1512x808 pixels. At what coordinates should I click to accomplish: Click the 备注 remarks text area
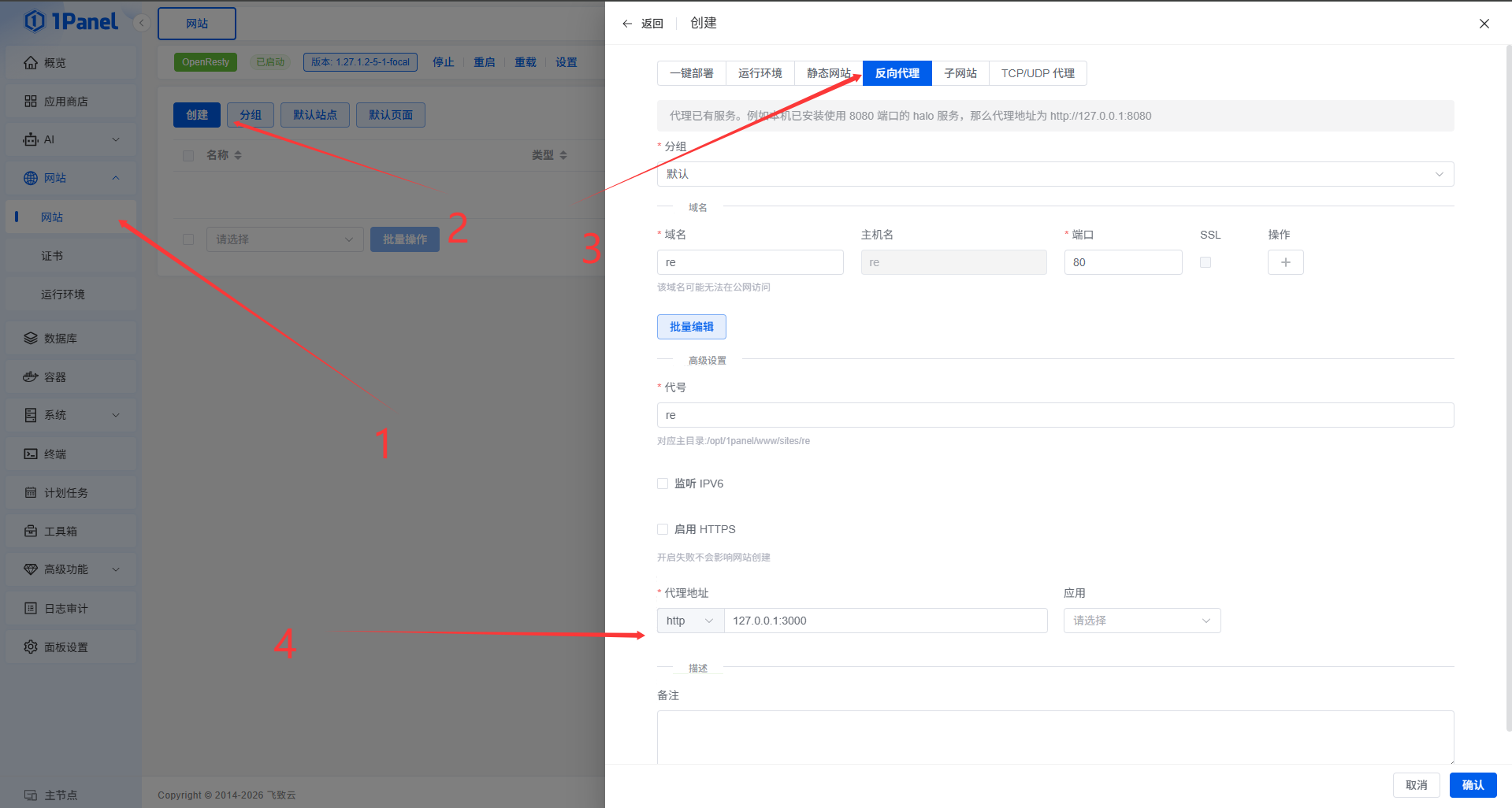point(1055,736)
